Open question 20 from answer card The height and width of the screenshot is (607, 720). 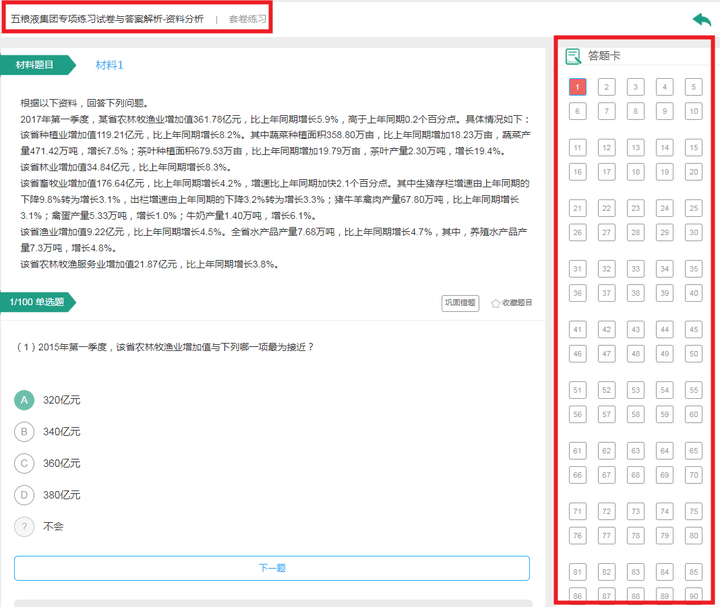pos(694,172)
